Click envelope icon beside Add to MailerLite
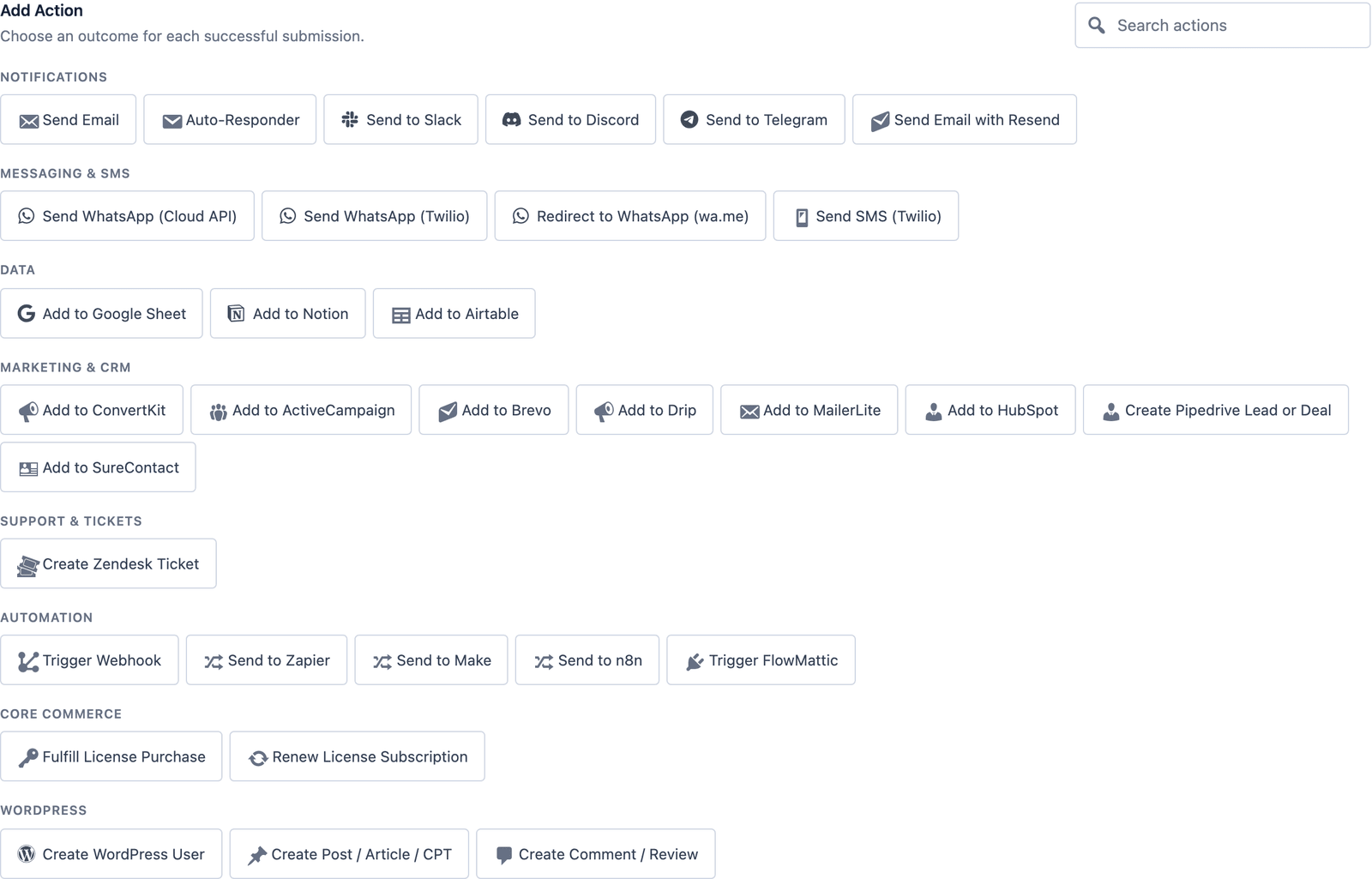 pos(749,412)
